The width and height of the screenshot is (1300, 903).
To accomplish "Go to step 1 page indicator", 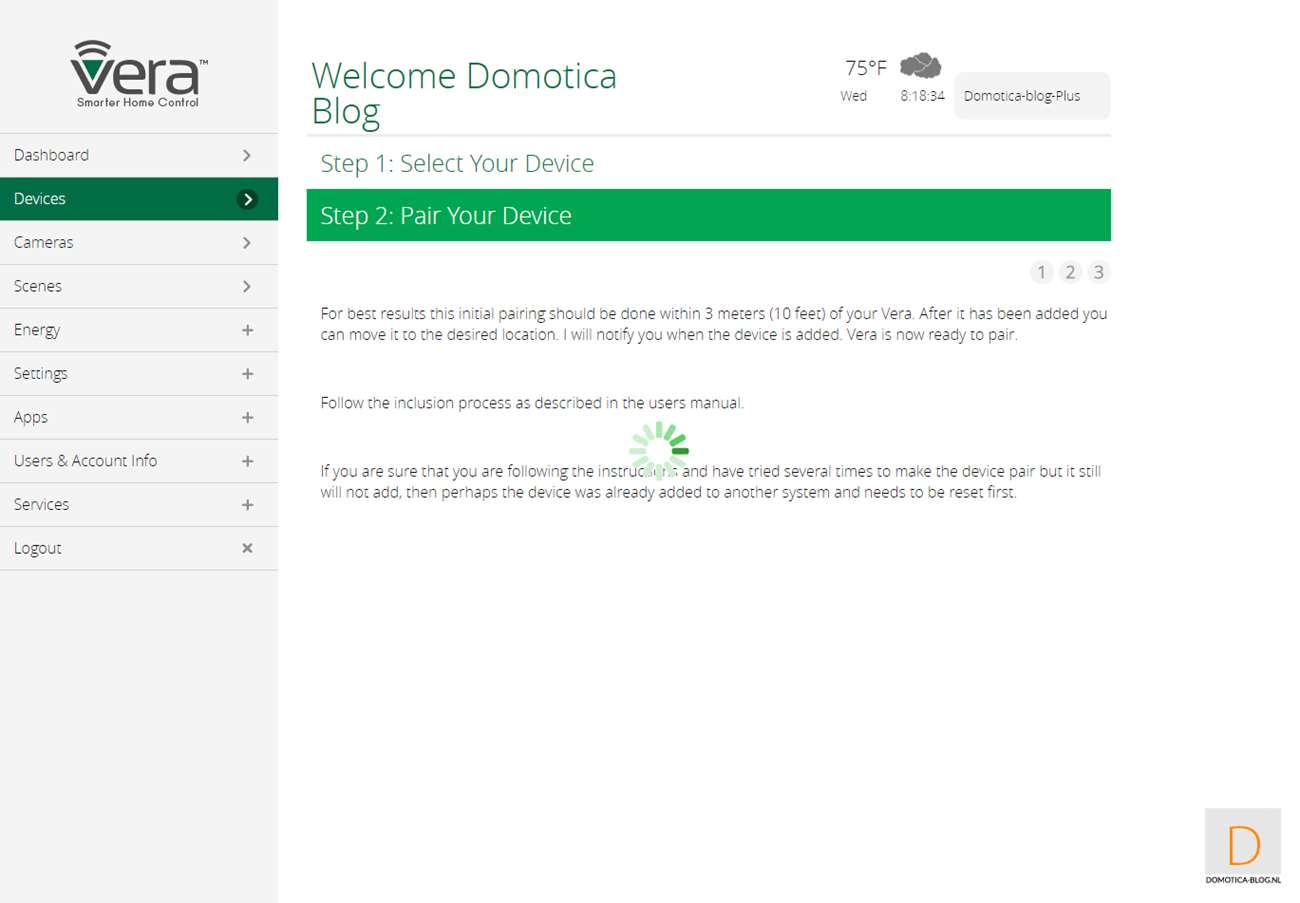I will (x=1041, y=272).
